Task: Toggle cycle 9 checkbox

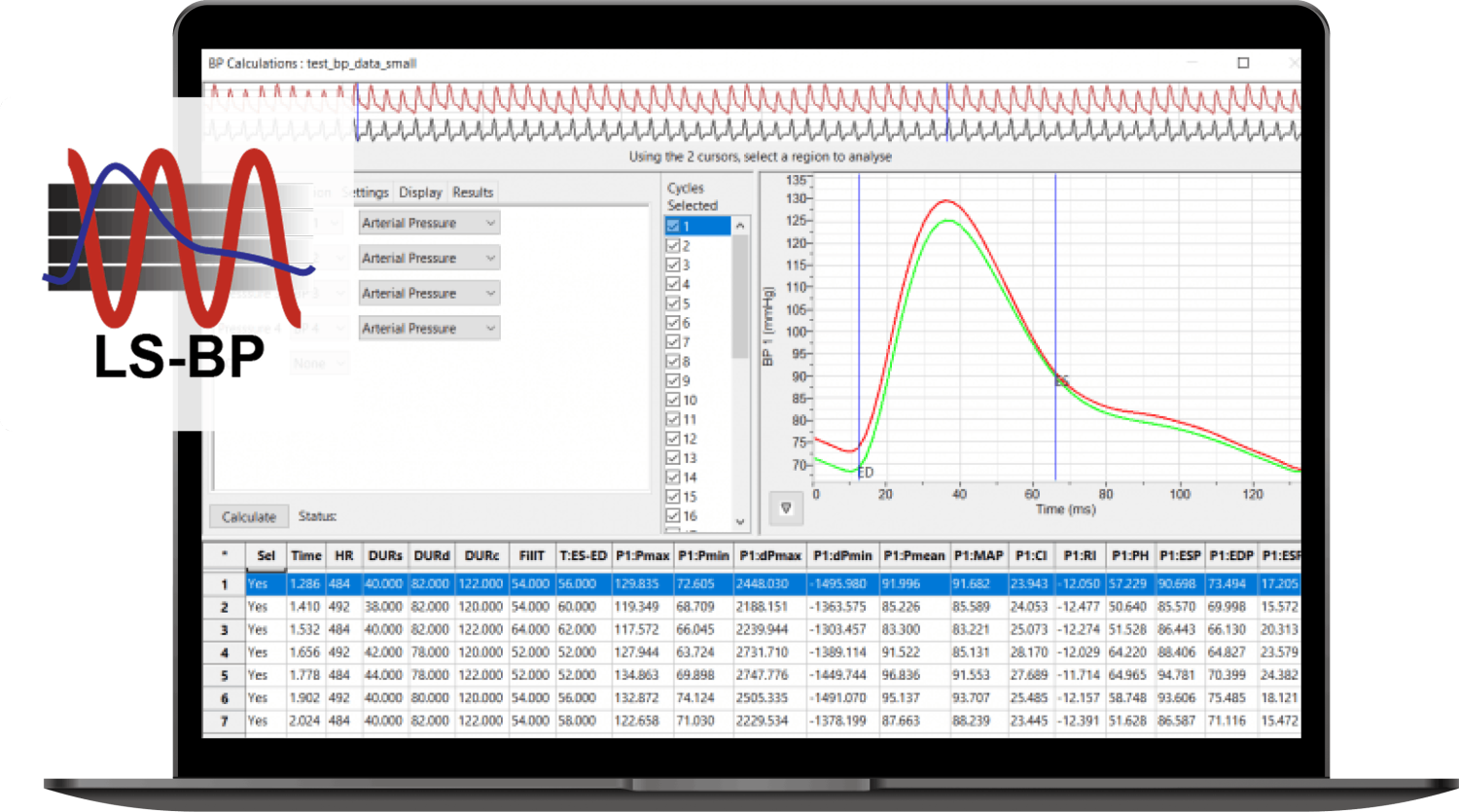Action: tap(673, 380)
